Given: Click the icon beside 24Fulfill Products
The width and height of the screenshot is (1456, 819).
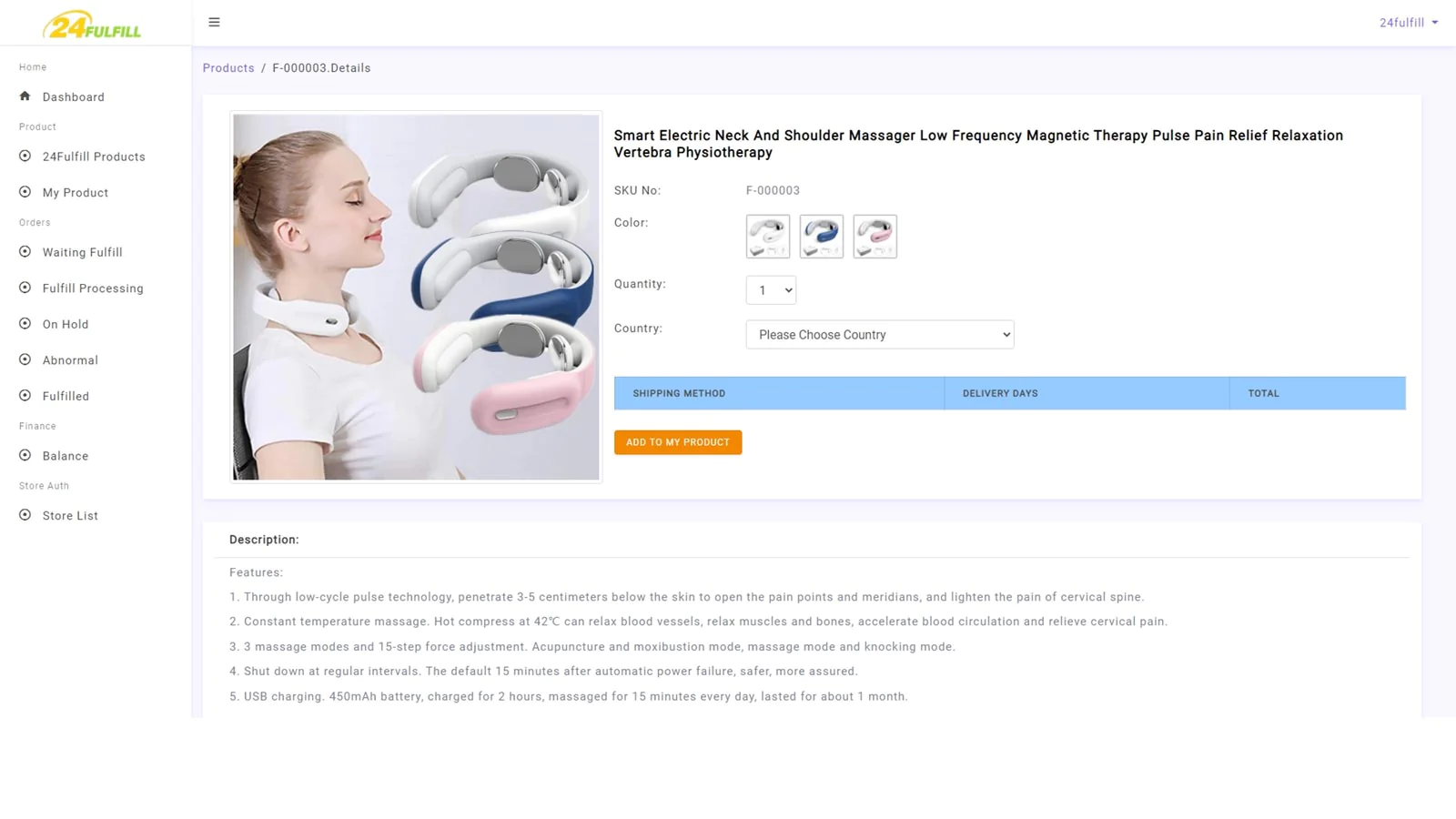Looking at the screenshot, I should coord(25,156).
